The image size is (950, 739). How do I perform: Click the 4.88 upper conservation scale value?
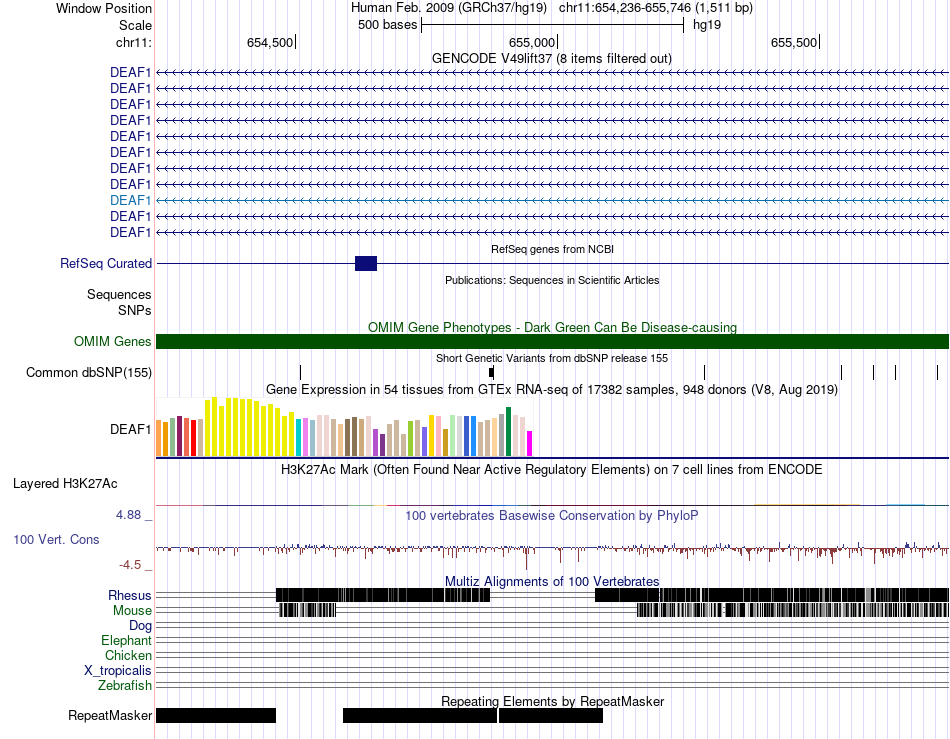pos(128,515)
